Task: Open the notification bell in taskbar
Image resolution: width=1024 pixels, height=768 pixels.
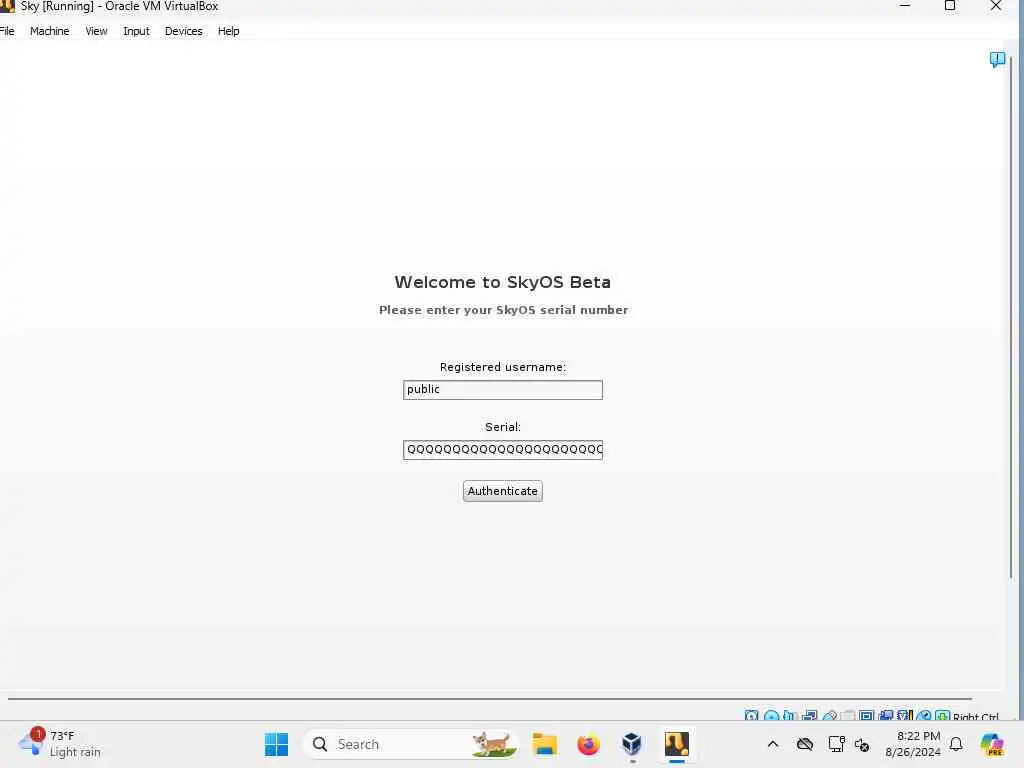Action: click(x=955, y=744)
